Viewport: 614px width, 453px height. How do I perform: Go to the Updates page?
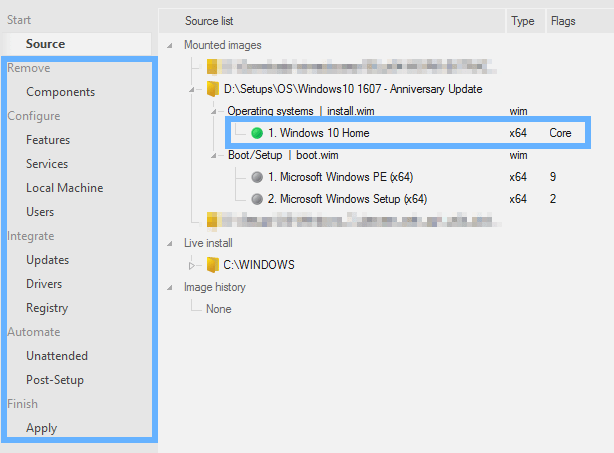tap(47, 260)
